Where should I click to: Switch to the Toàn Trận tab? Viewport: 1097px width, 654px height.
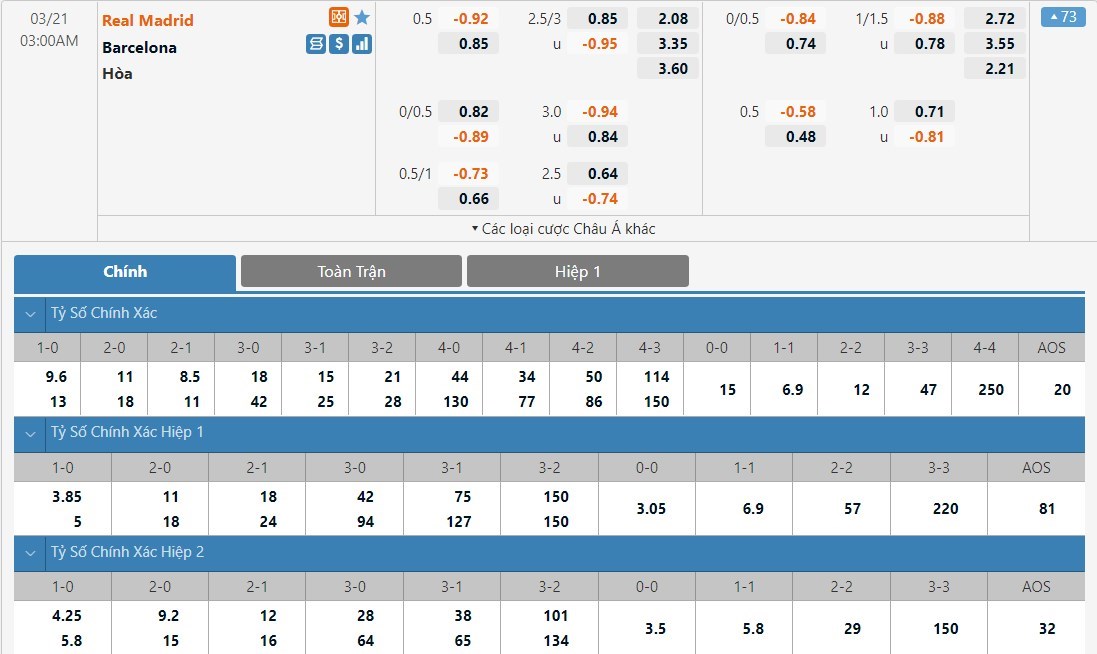click(x=351, y=271)
